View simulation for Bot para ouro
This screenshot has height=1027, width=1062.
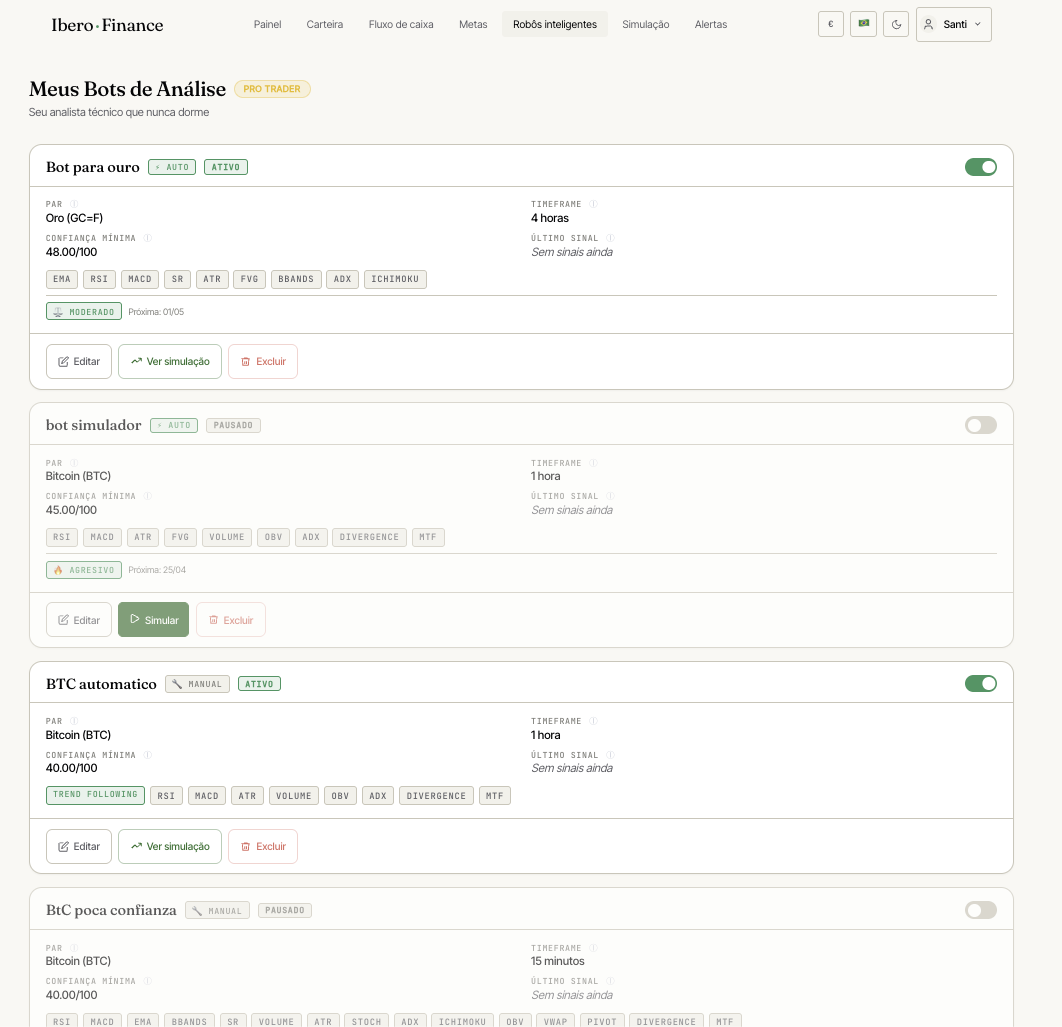(170, 361)
